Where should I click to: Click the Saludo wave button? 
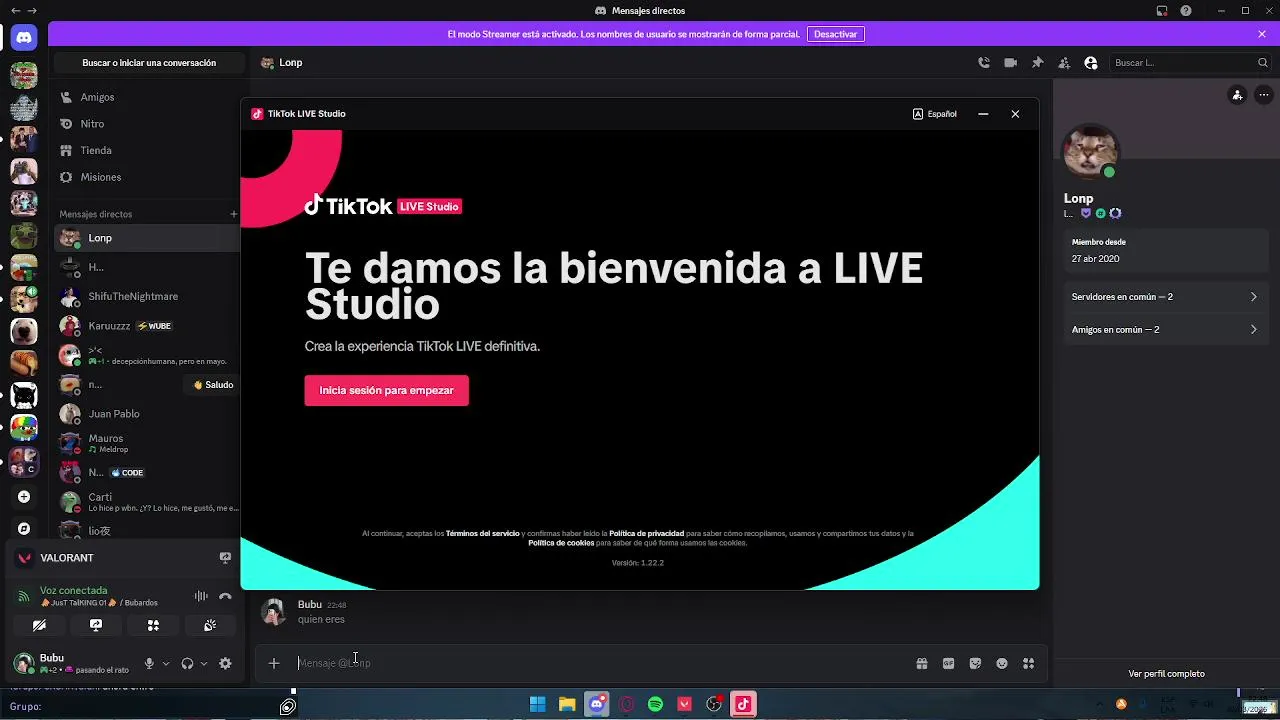pyautogui.click(x=213, y=385)
